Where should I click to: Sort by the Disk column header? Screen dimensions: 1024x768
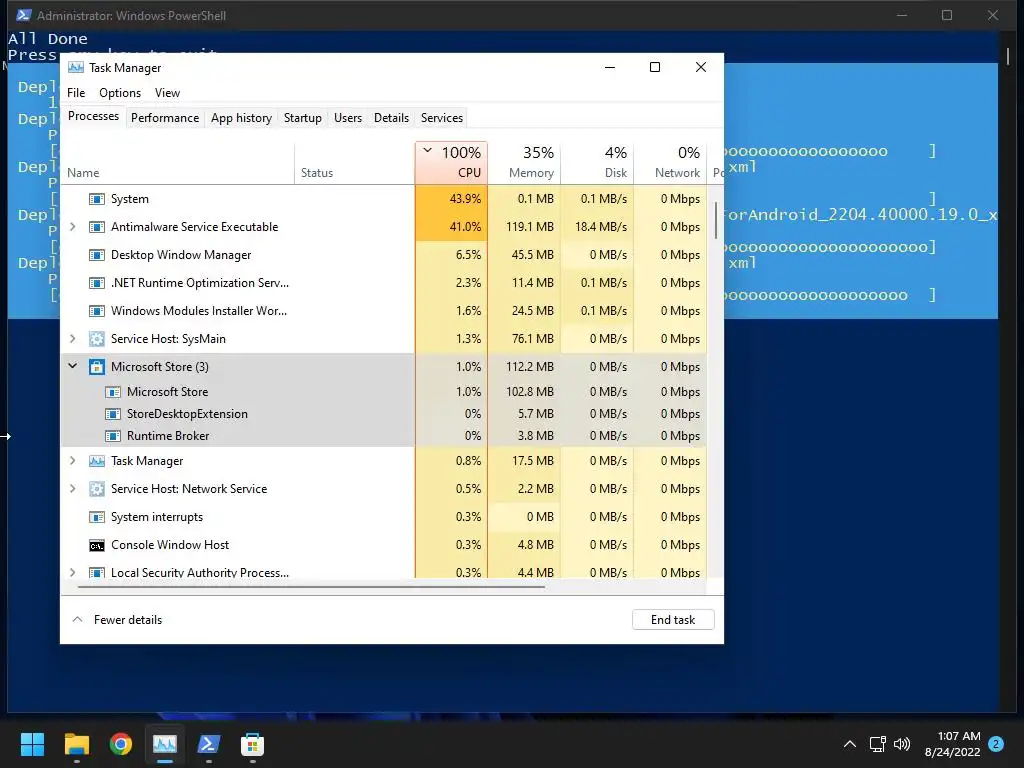(x=597, y=163)
